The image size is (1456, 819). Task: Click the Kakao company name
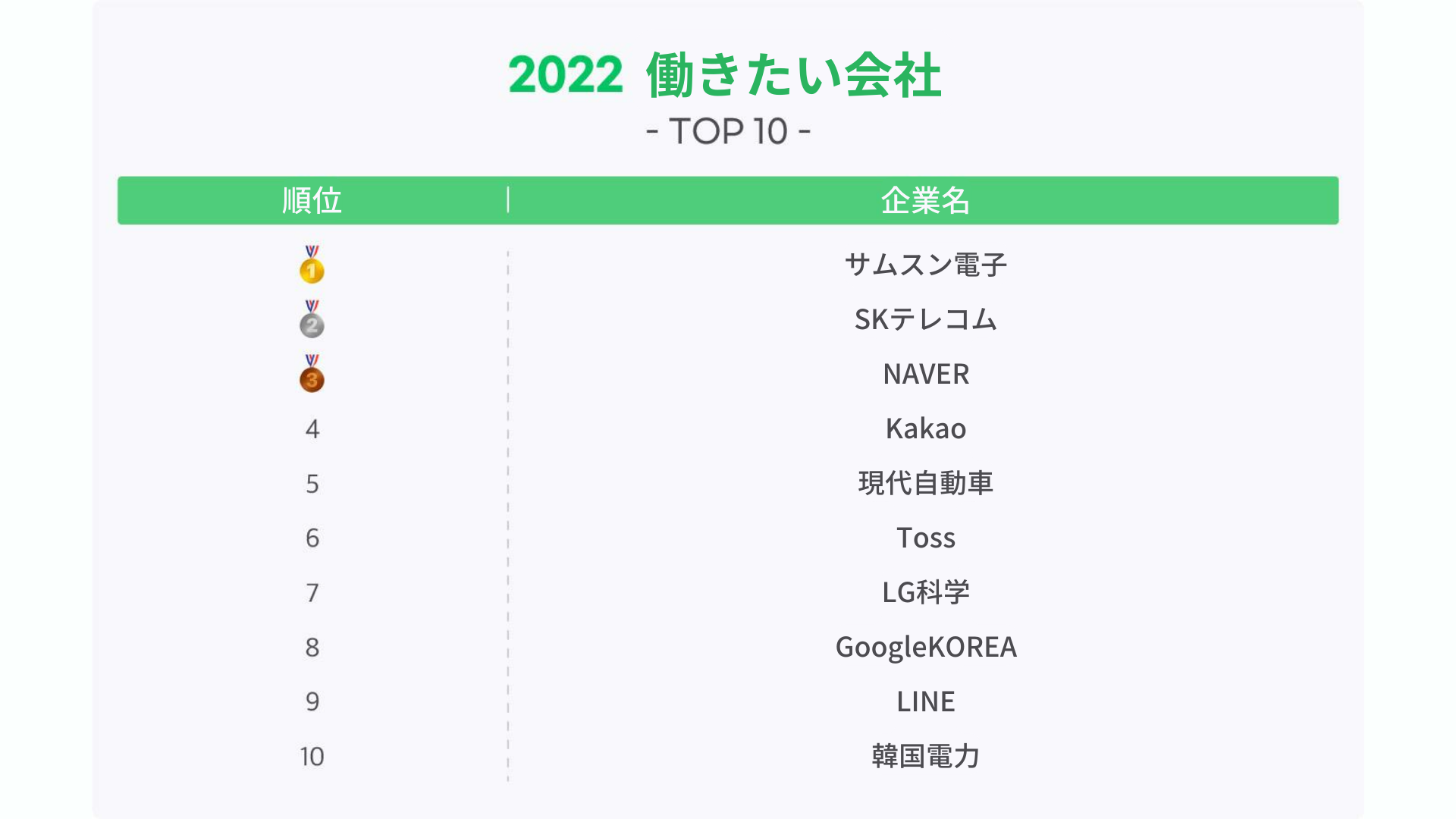click(x=926, y=428)
